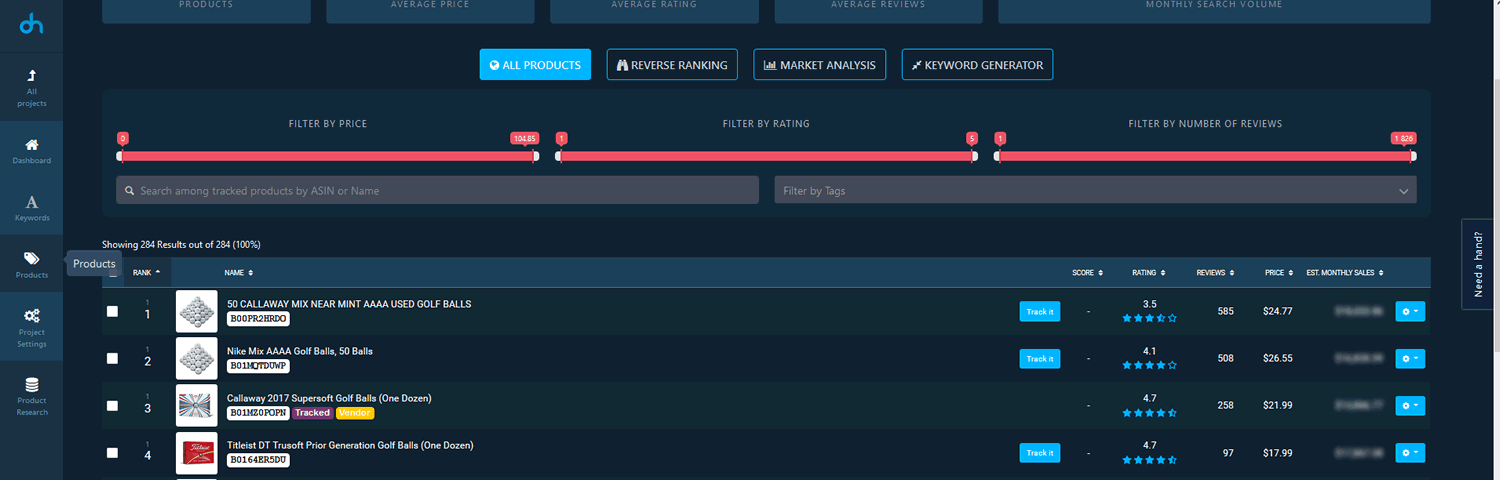Click minimum price slider handle

tap(120, 156)
